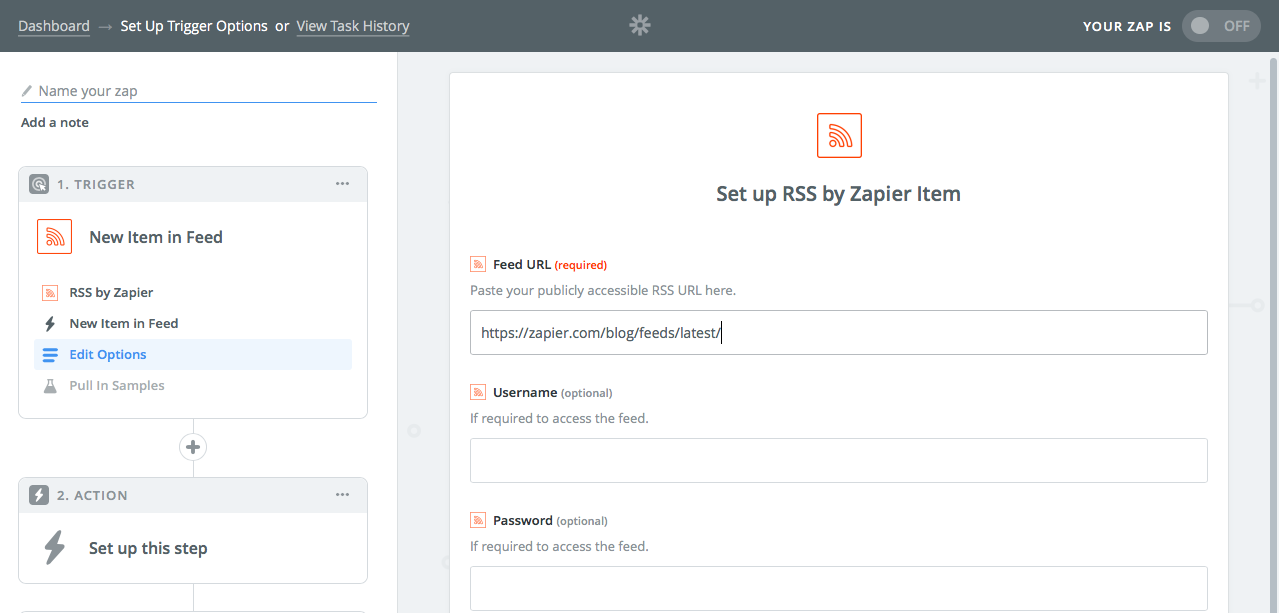Open the action step three-dots menu
The image size is (1279, 613).
[343, 495]
